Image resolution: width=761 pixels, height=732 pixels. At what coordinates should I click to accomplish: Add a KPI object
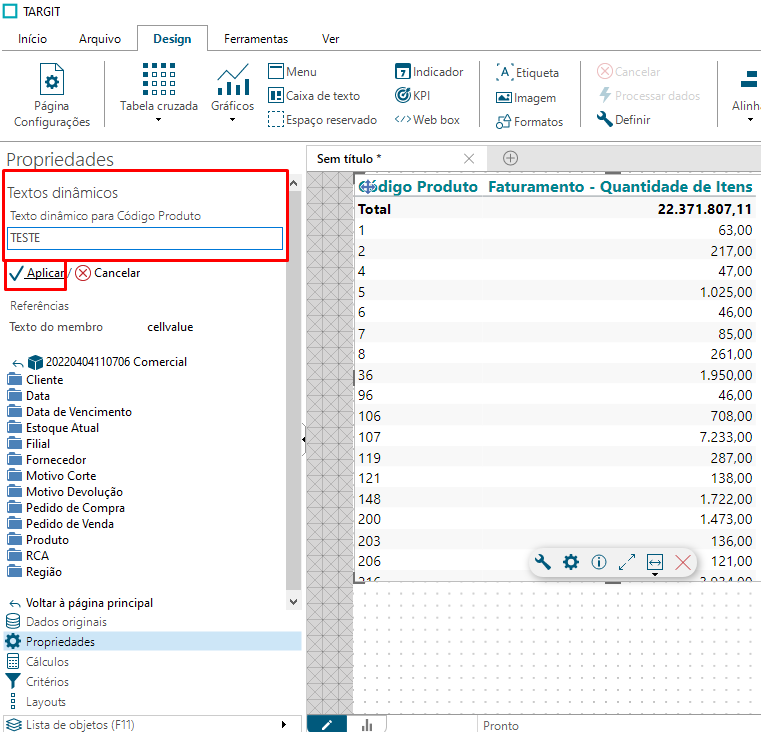click(x=413, y=95)
